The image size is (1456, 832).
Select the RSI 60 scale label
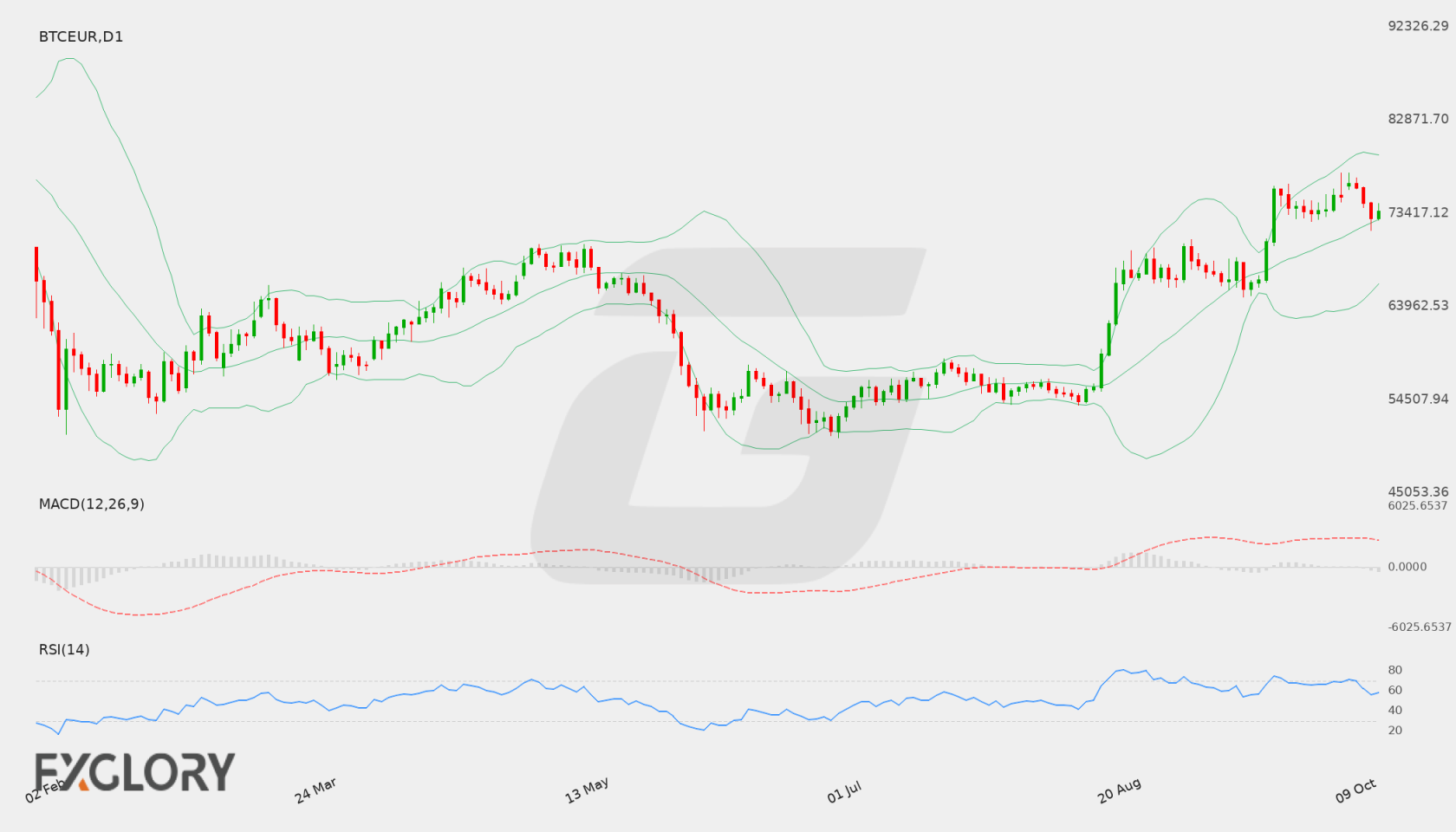1395,690
